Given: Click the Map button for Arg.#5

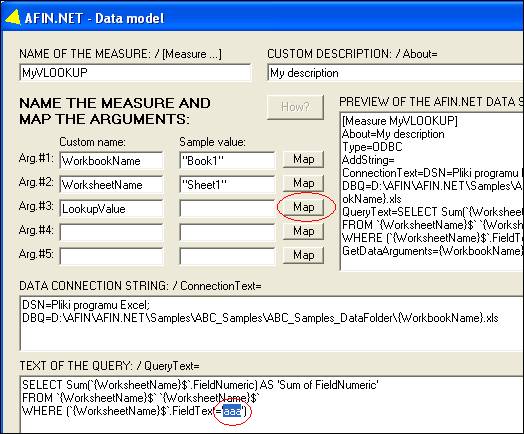Looking at the screenshot, I should point(303,255).
